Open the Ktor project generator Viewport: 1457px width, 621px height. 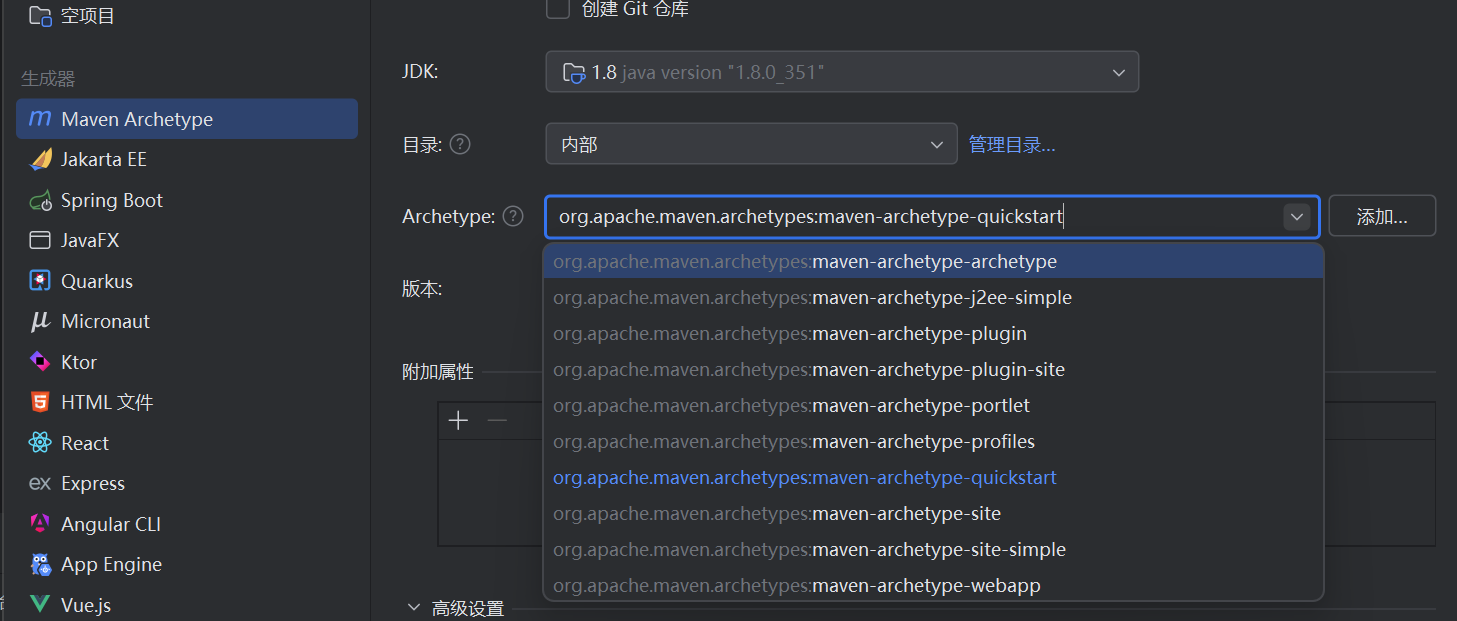[80, 361]
